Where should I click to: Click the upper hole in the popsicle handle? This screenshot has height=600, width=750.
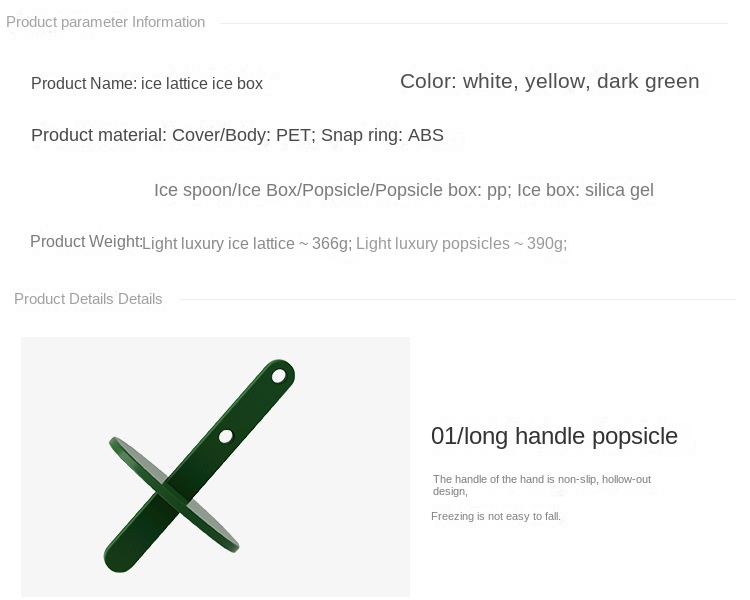pyautogui.click(x=280, y=378)
